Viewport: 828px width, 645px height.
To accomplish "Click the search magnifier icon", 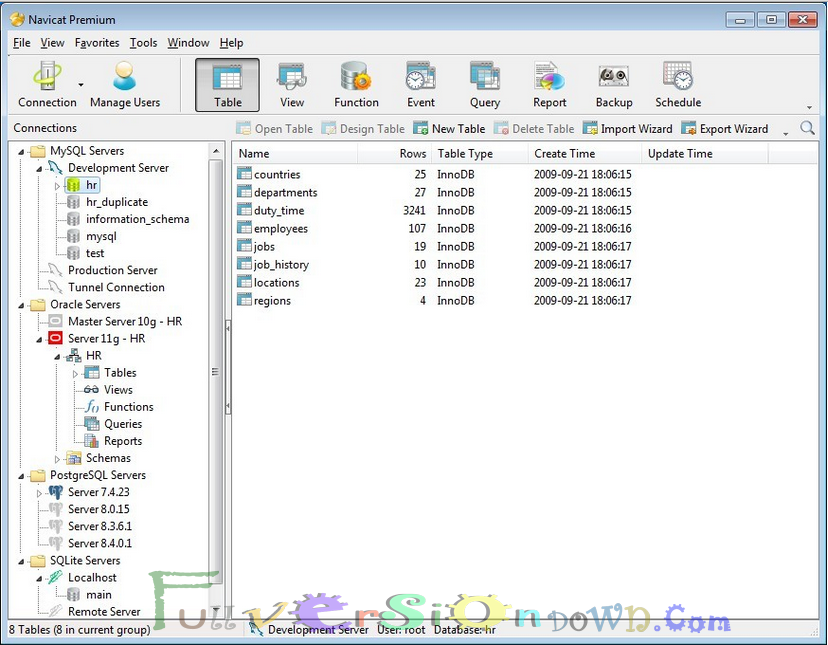I will click(x=807, y=128).
